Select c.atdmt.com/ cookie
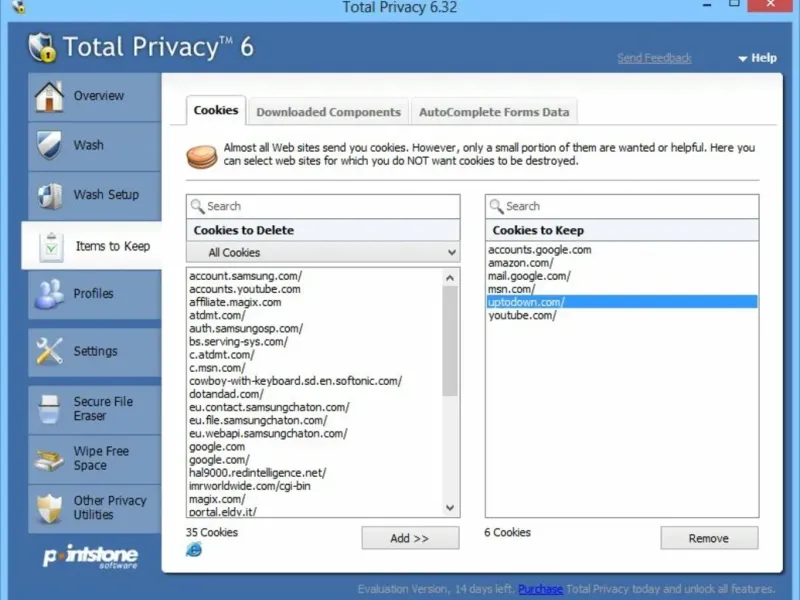 click(x=221, y=355)
